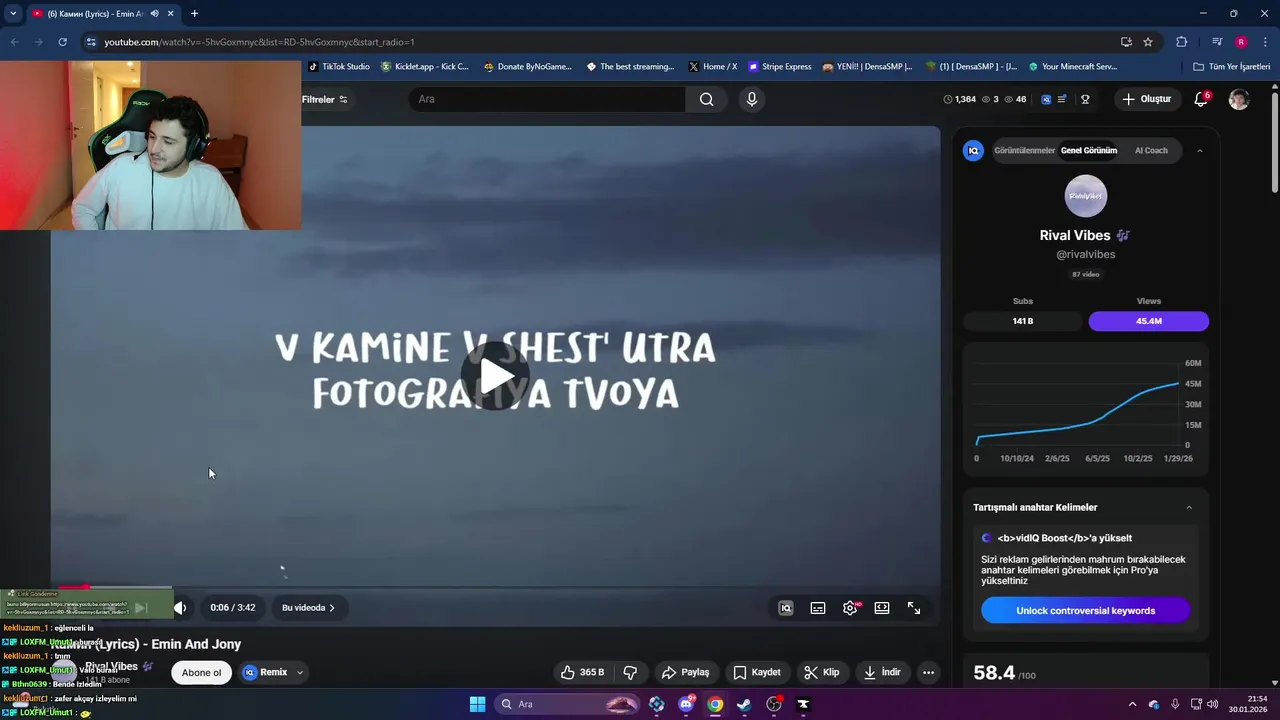Viewport: 1280px width, 720px height.
Task: Open the YouTube account avatar menu
Action: [1239, 99]
